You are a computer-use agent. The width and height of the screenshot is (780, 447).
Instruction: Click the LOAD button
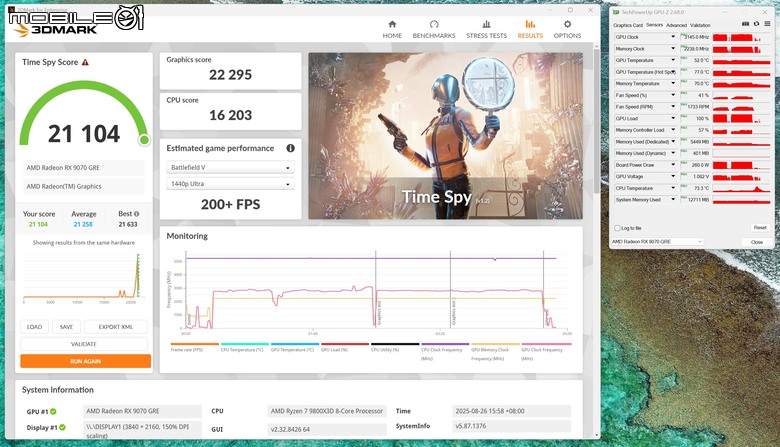[34, 327]
